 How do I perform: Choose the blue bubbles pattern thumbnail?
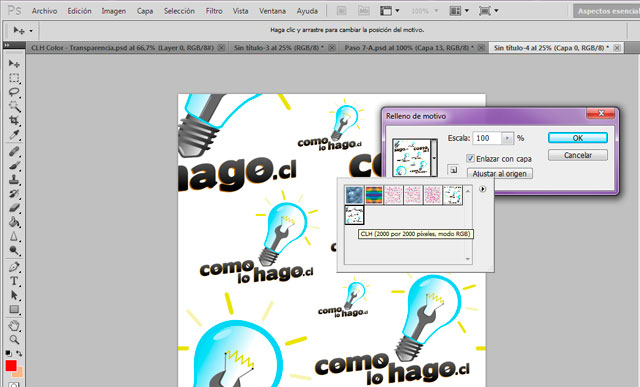coord(354,195)
